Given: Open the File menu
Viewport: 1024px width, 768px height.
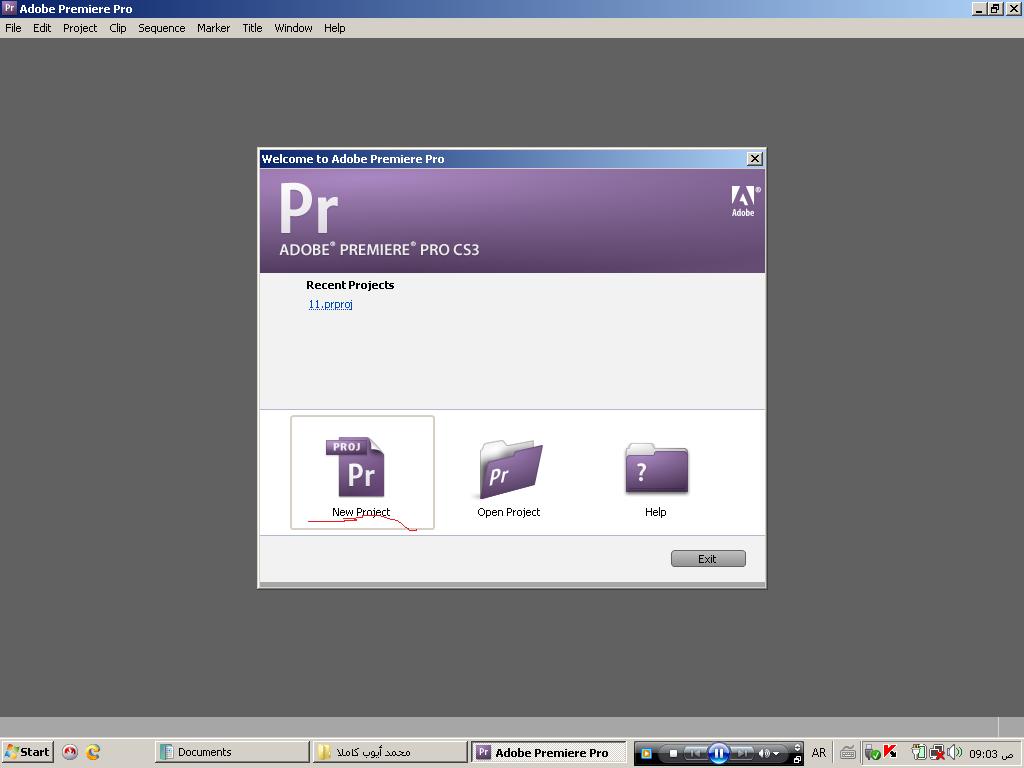Looking at the screenshot, I should (x=13, y=28).
